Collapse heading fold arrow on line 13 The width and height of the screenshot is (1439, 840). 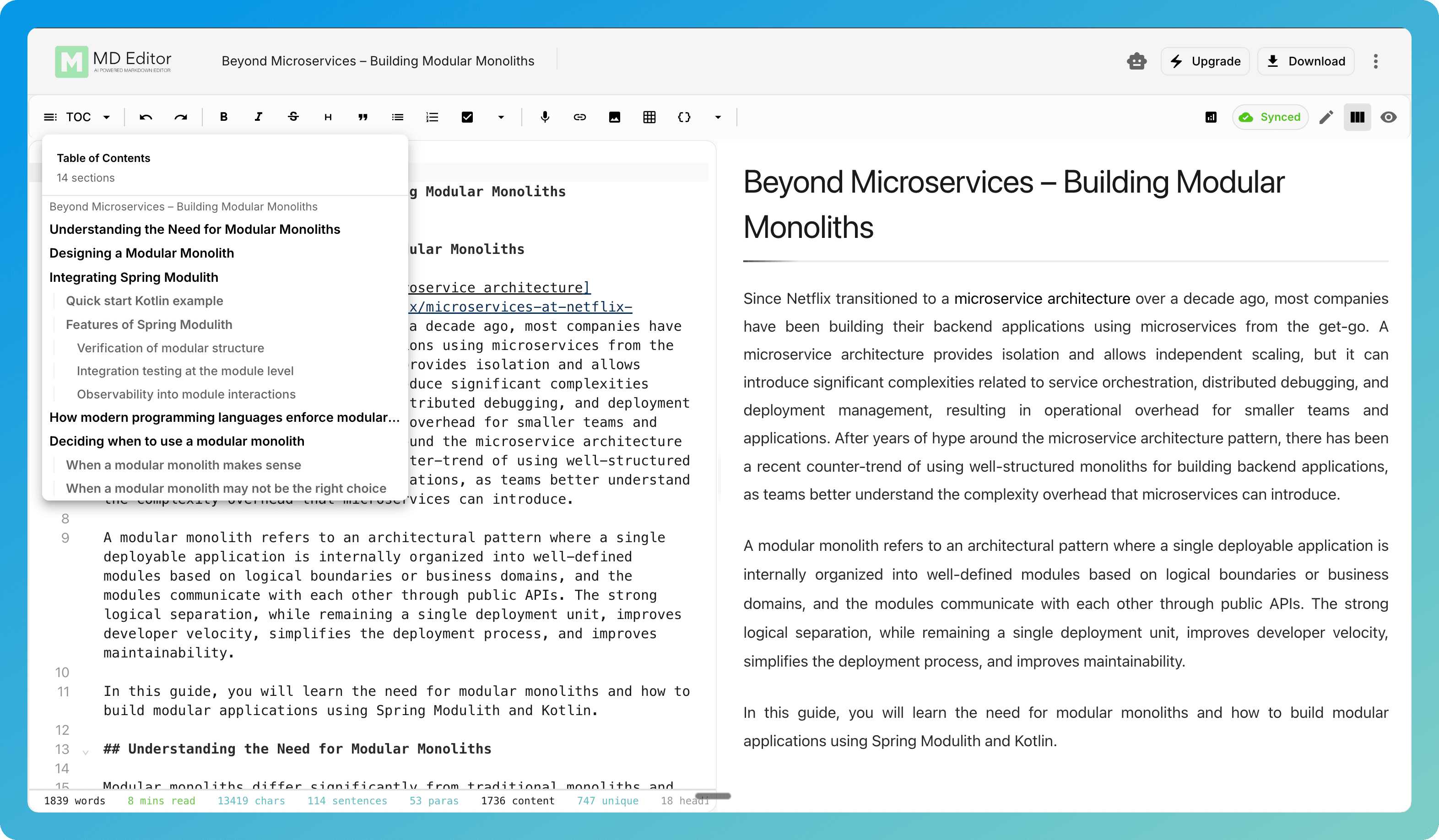tap(86, 752)
